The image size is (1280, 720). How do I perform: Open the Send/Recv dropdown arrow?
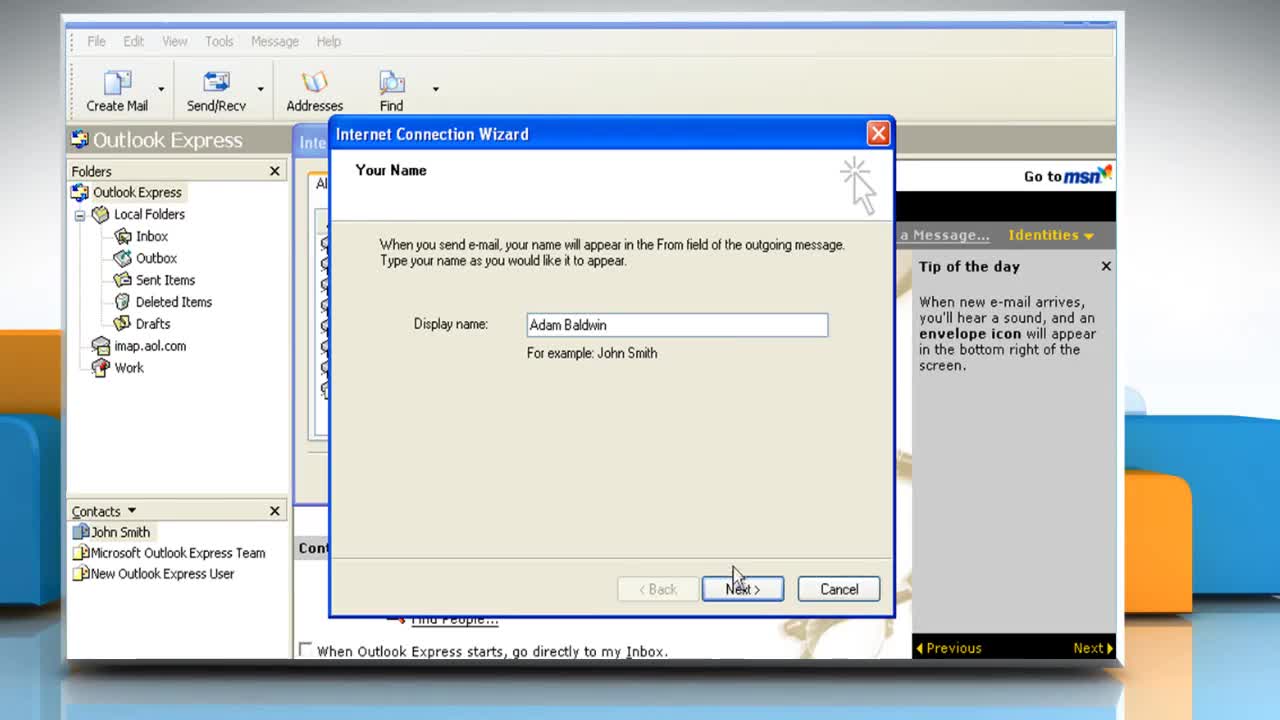click(260, 89)
